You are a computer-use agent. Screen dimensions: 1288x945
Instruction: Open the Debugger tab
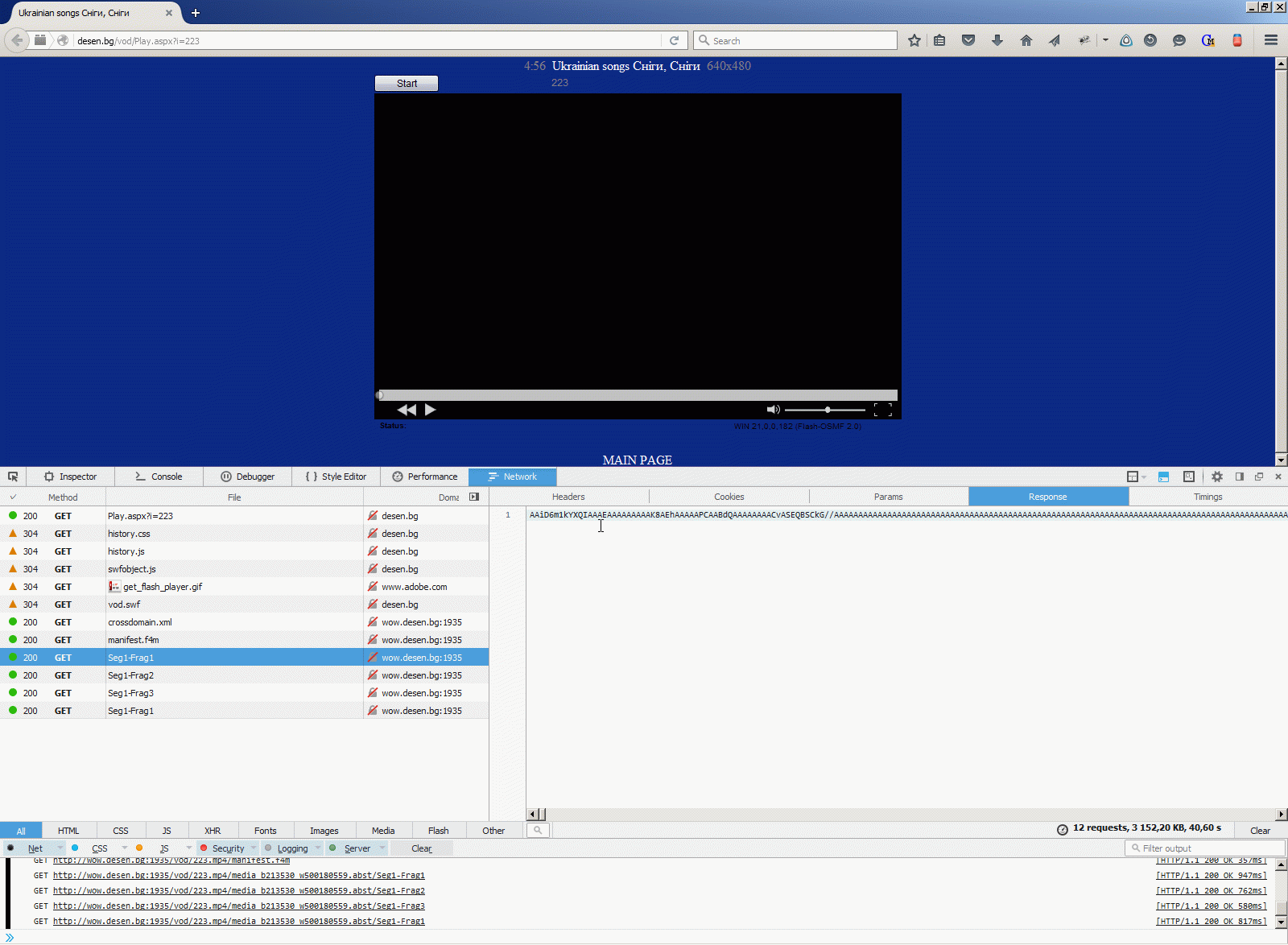(x=247, y=477)
